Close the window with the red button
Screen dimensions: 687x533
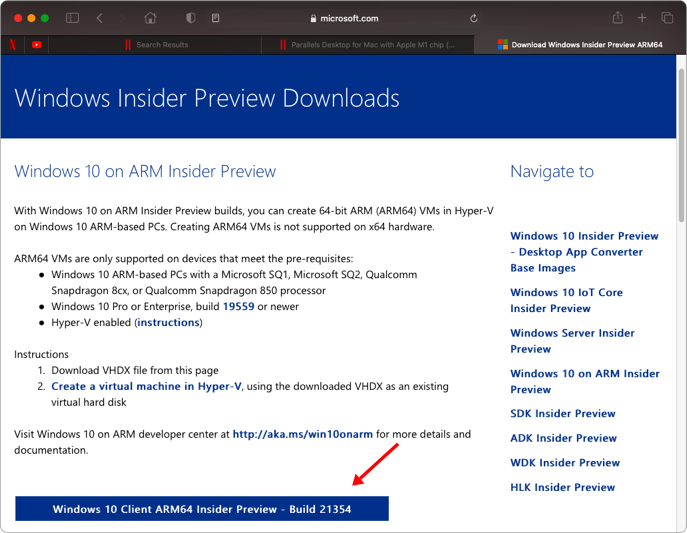click(x=18, y=18)
